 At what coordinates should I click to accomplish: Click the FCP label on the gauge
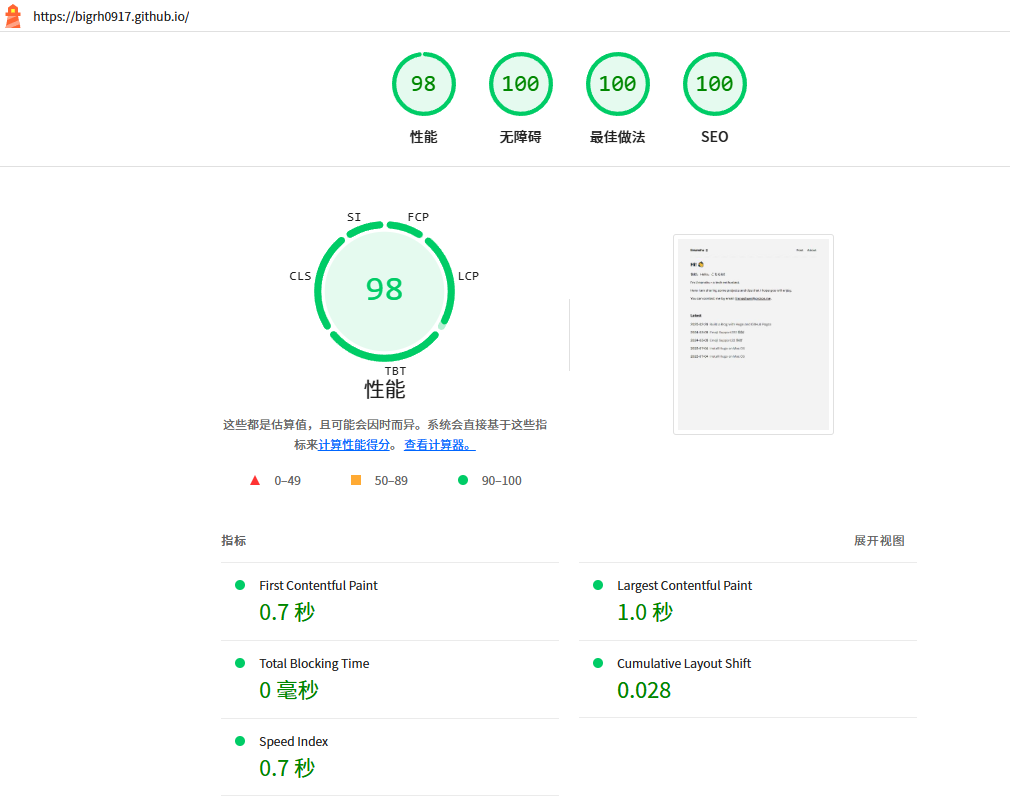(418, 217)
